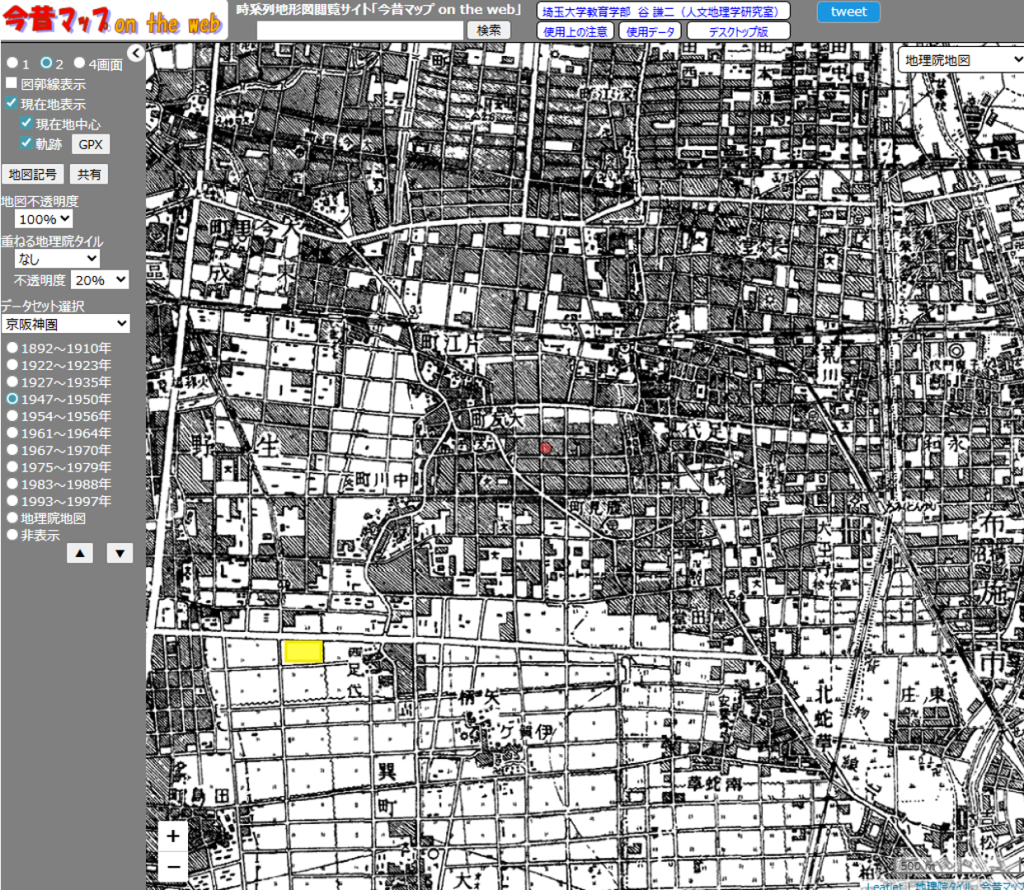Zoom out on the map

pyautogui.click(x=173, y=866)
